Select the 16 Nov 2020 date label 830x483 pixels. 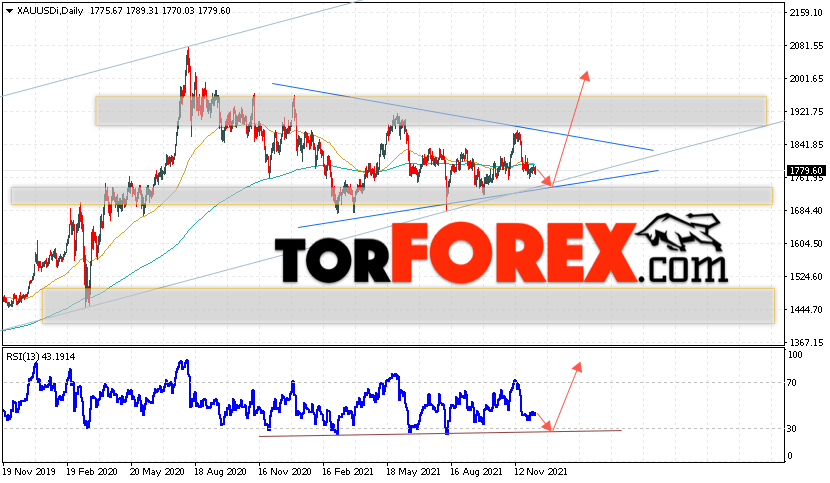pos(285,471)
